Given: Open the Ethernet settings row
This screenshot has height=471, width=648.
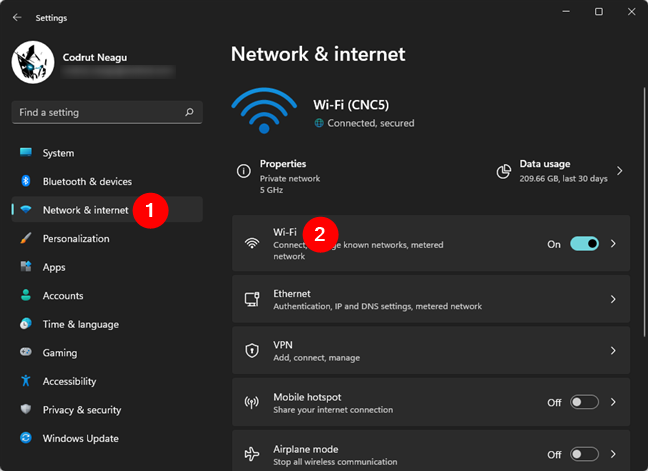Looking at the screenshot, I should pyautogui.click(x=431, y=299).
